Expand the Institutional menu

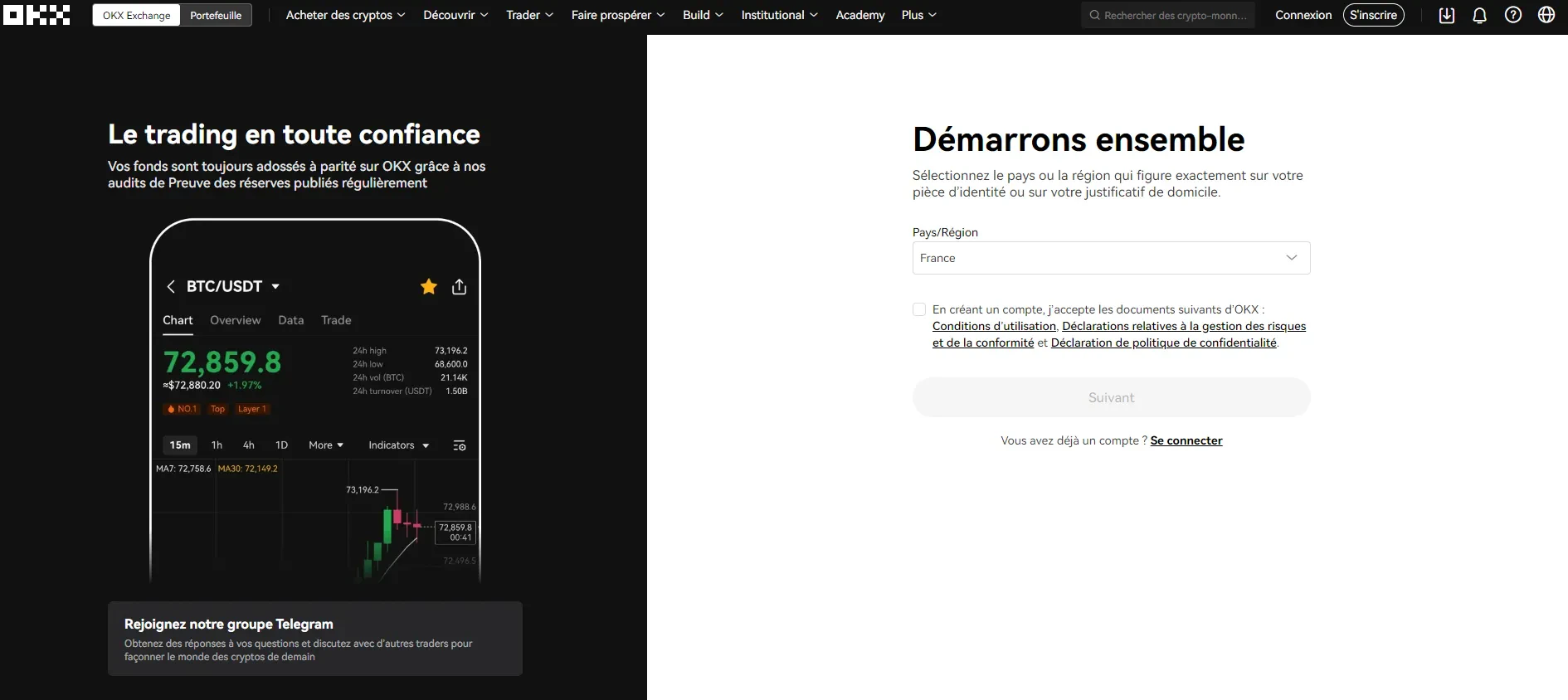pos(779,15)
